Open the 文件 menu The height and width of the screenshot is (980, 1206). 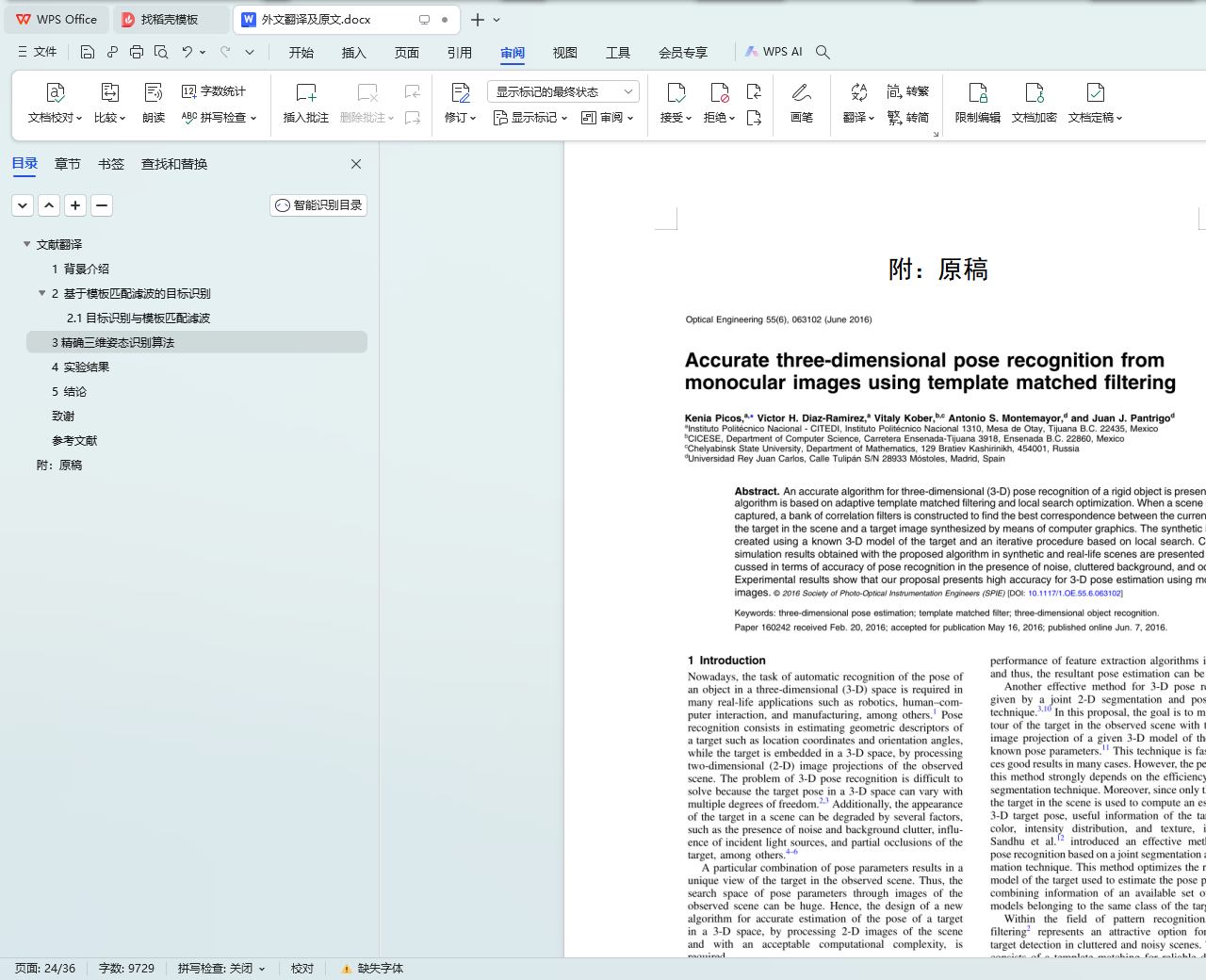tap(38, 52)
